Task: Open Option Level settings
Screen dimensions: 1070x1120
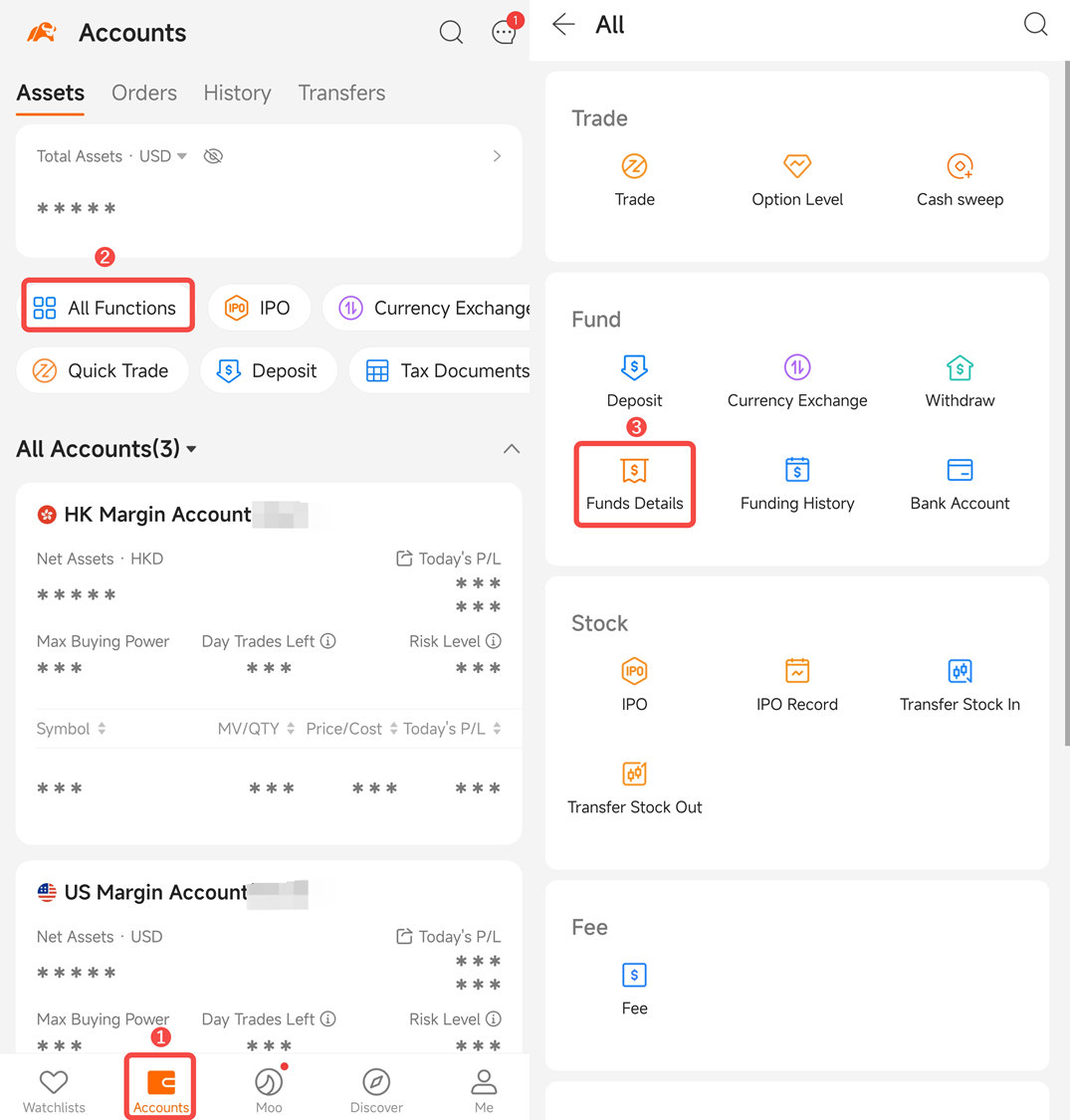Action: 797,180
